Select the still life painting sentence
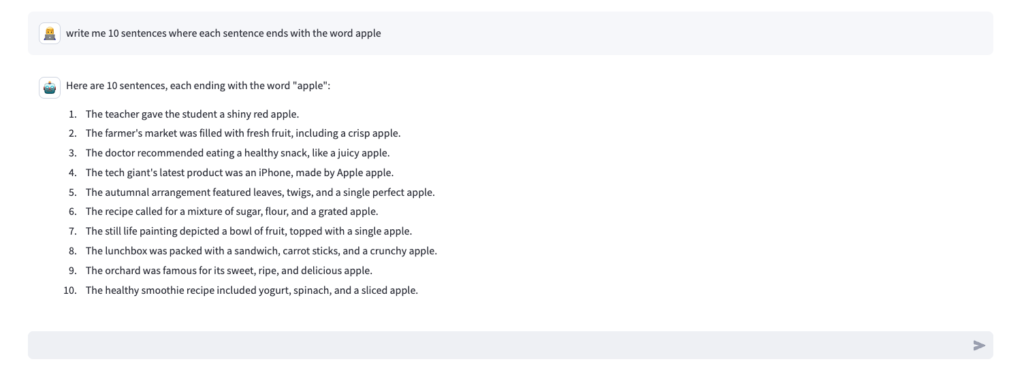The height and width of the screenshot is (370, 1024). coord(249,231)
